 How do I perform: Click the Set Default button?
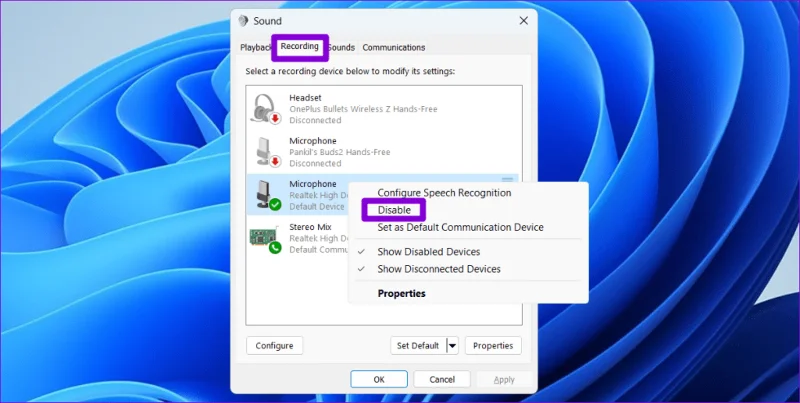[x=418, y=345]
